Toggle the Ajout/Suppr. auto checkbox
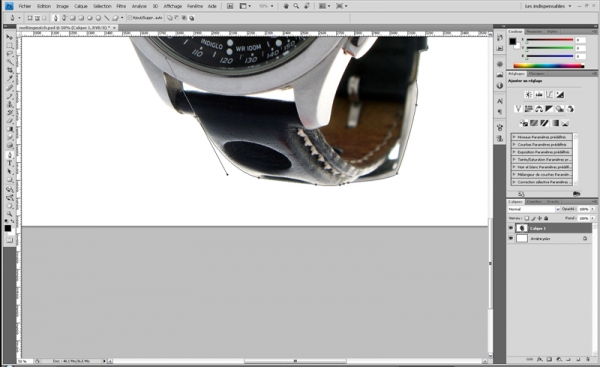 tap(130, 18)
